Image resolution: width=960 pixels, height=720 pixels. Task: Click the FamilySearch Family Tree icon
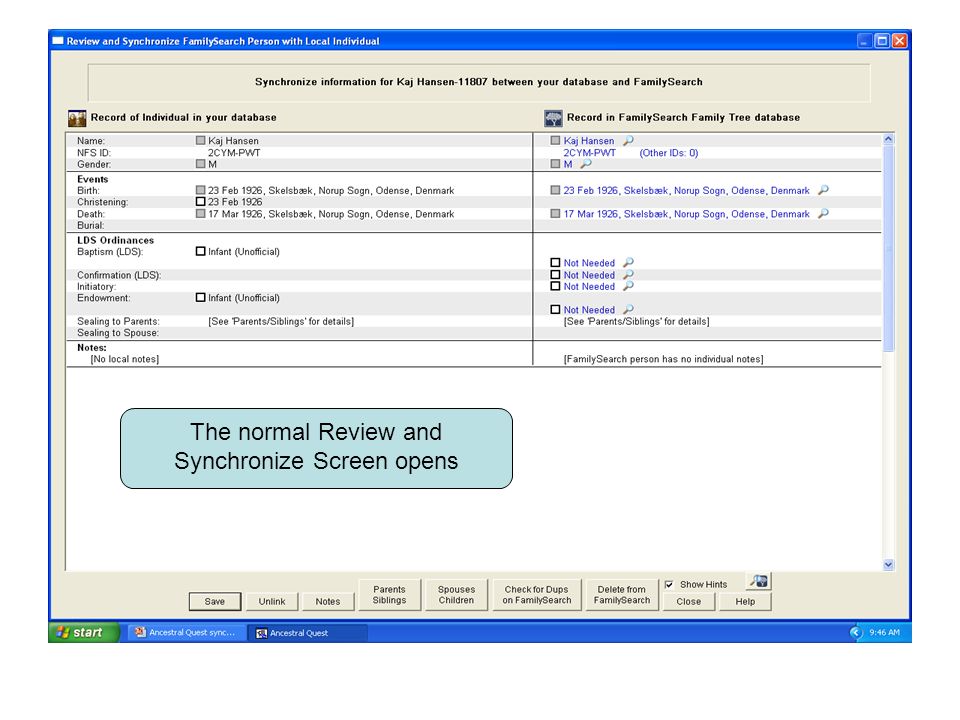(553, 118)
